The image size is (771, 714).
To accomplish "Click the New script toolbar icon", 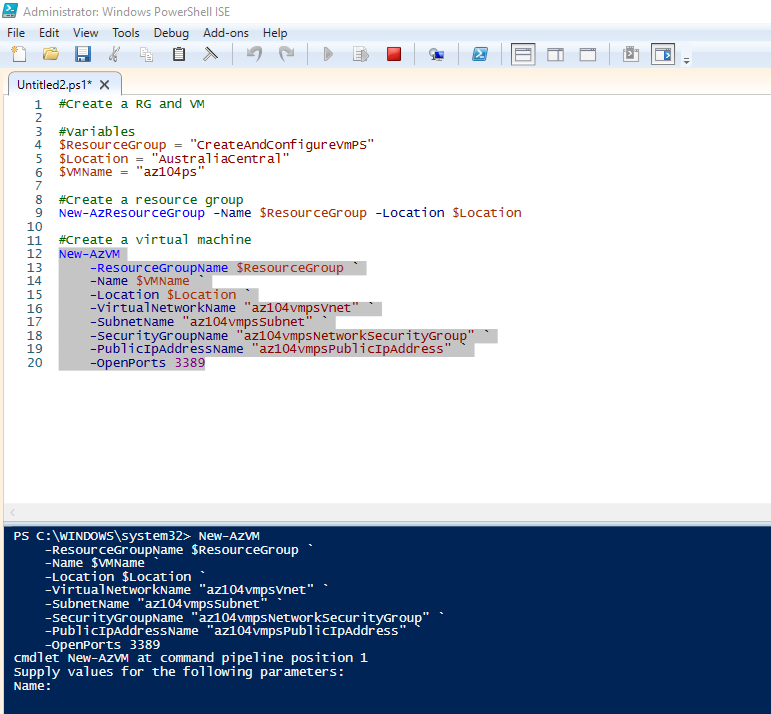I will pyautogui.click(x=18, y=54).
